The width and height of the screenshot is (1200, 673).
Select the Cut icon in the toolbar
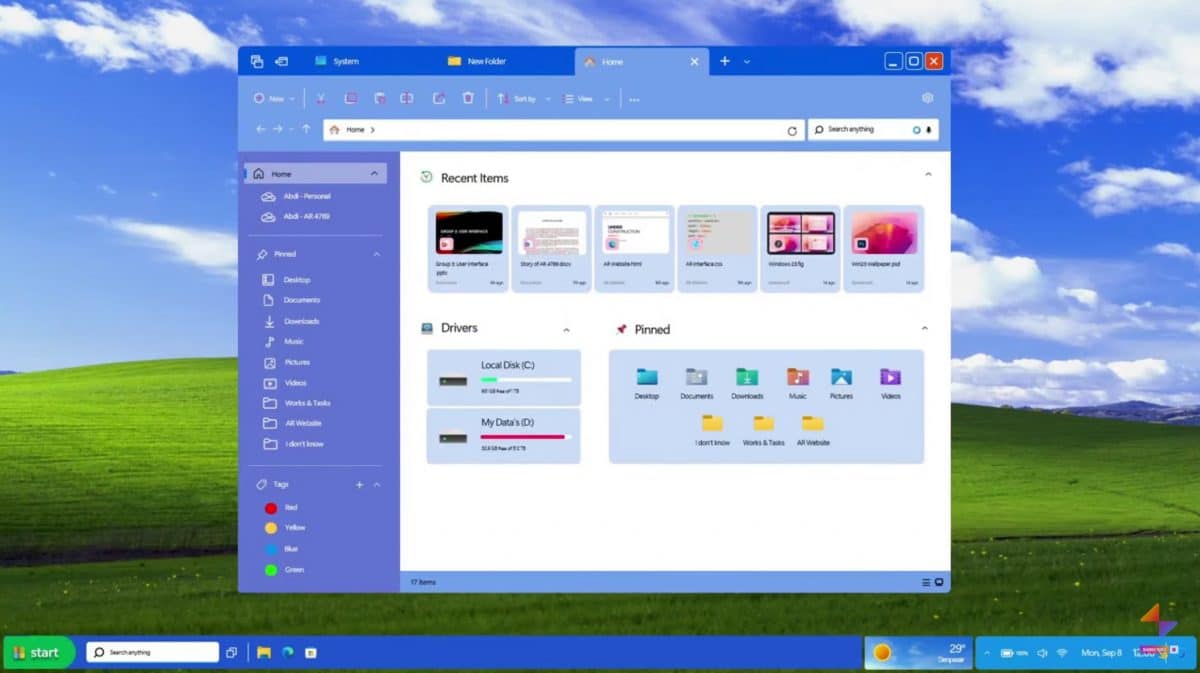click(x=321, y=98)
